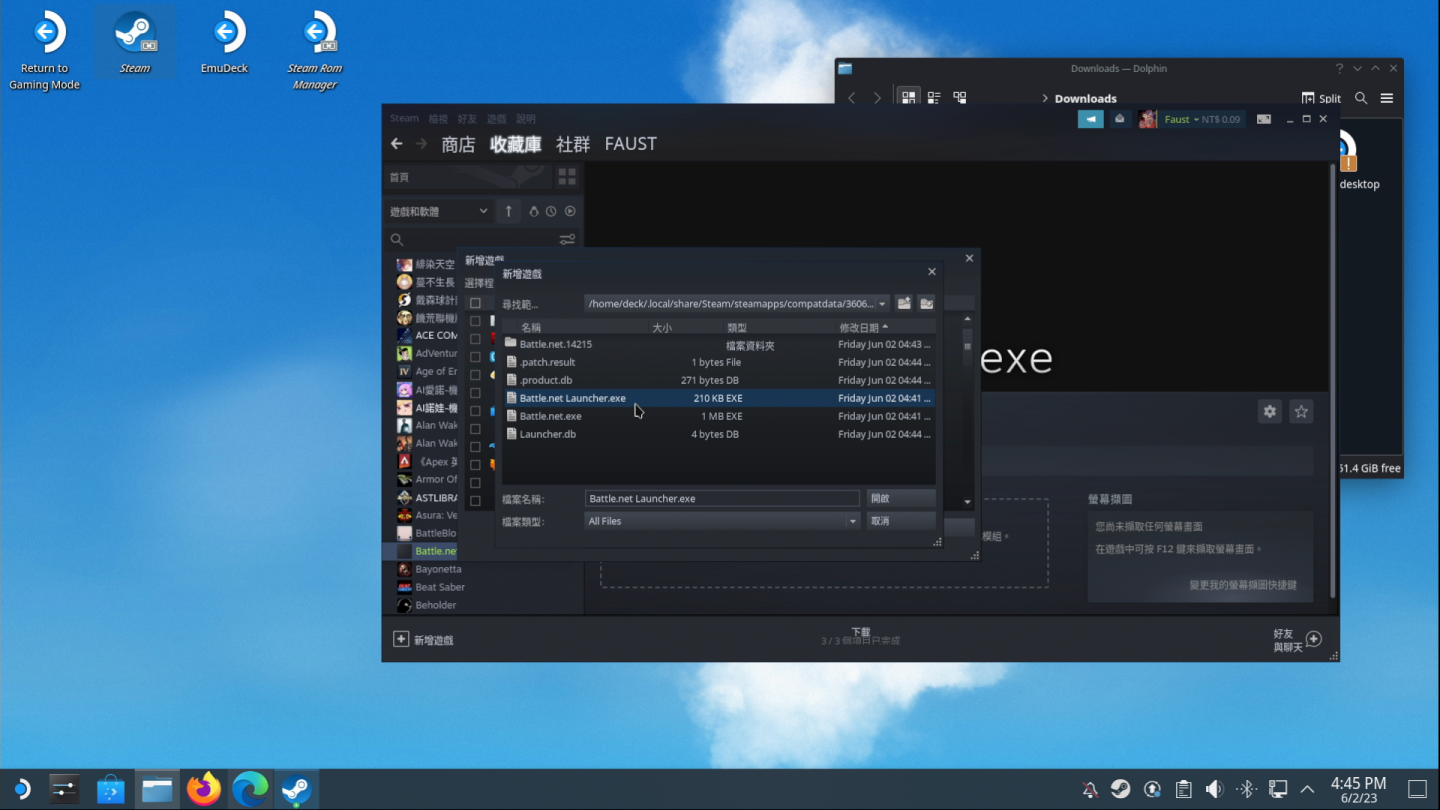Viewport: 1440px width, 810px height.
Task: Create new folder in file dialog
Action: (x=904, y=303)
